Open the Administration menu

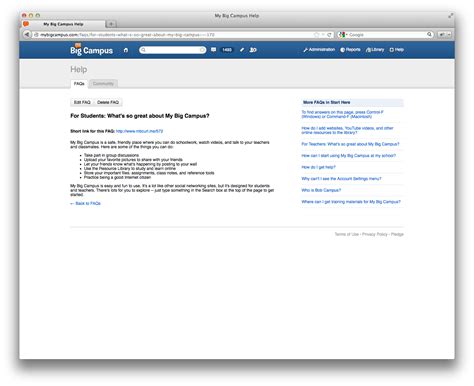click(x=319, y=50)
